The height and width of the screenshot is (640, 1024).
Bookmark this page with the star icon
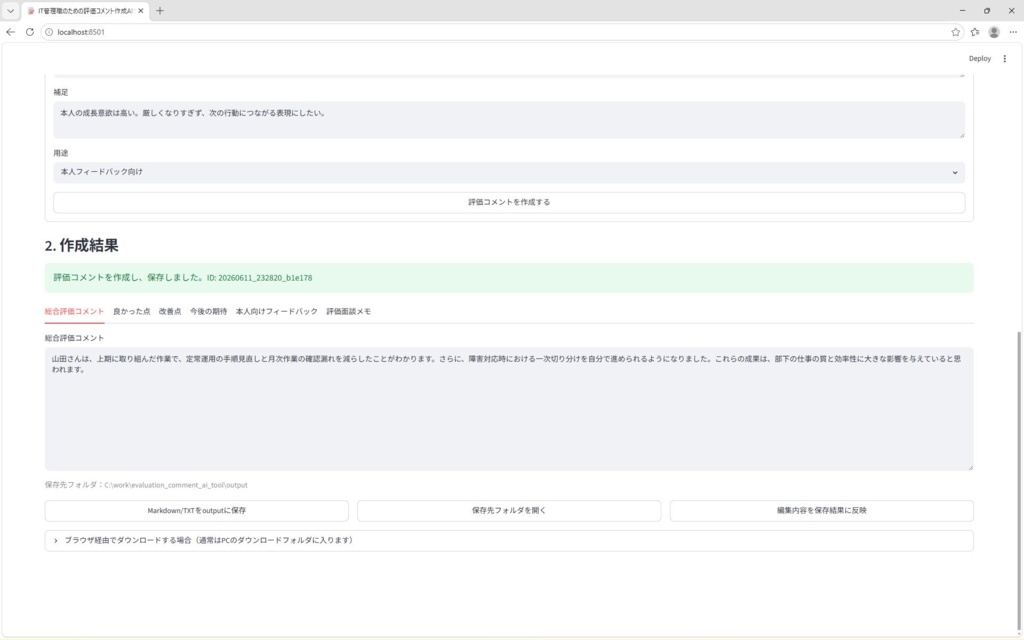click(955, 32)
